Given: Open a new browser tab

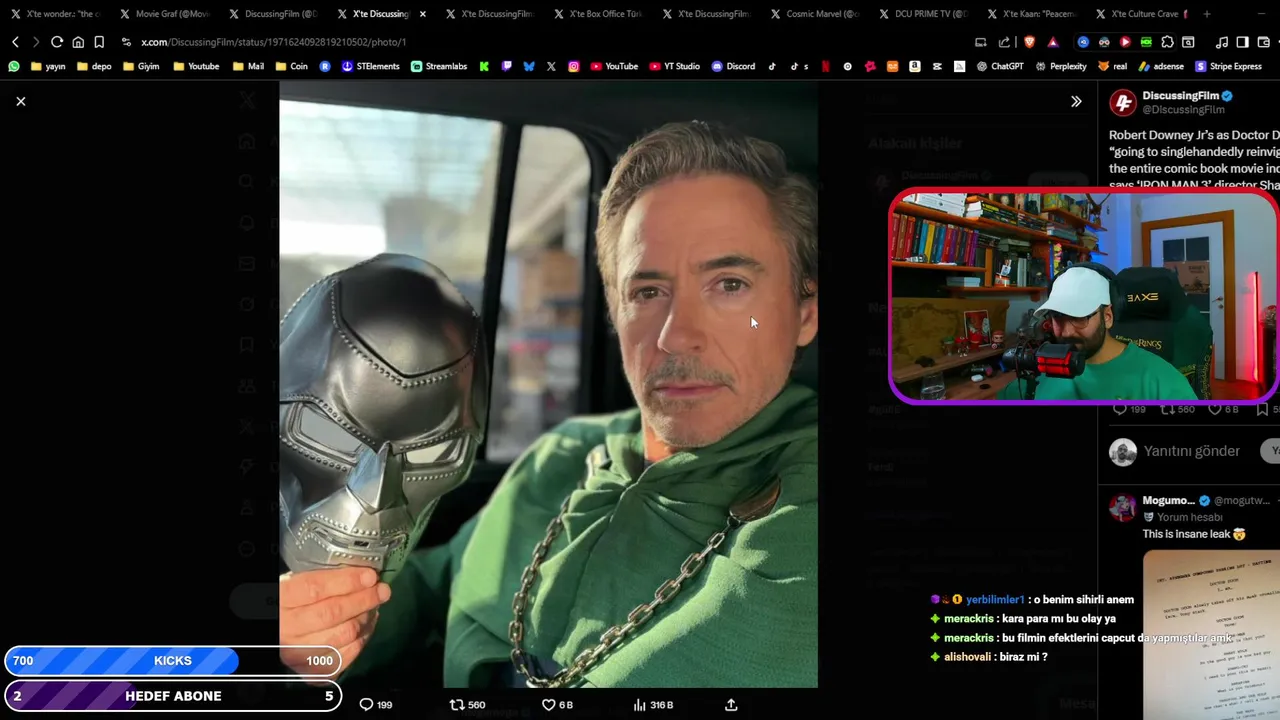Looking at the screenshot, I should coord(1207,14).
